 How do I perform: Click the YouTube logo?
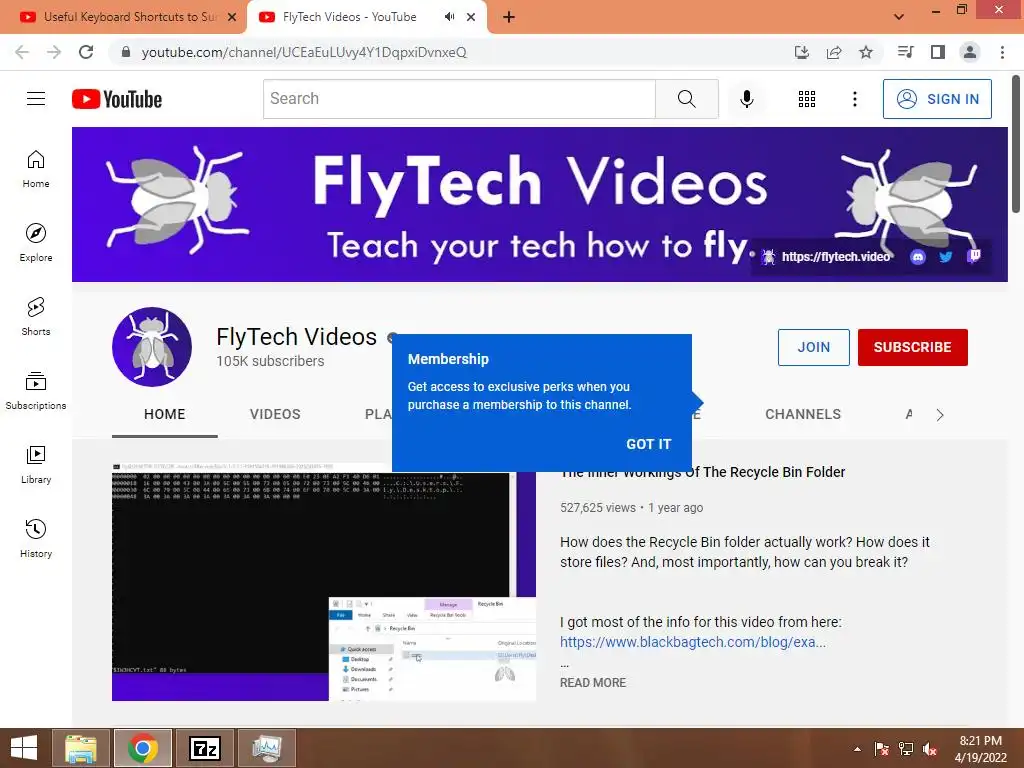point(117,99)
